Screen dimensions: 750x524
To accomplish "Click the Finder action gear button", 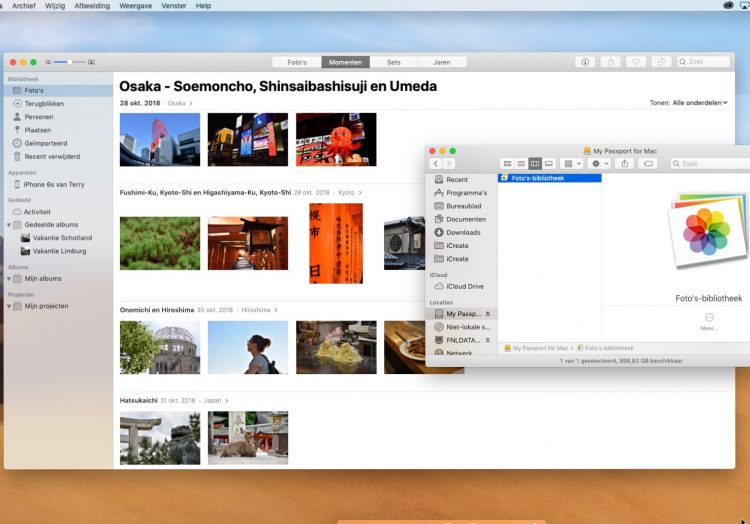I will click(600, 163).
